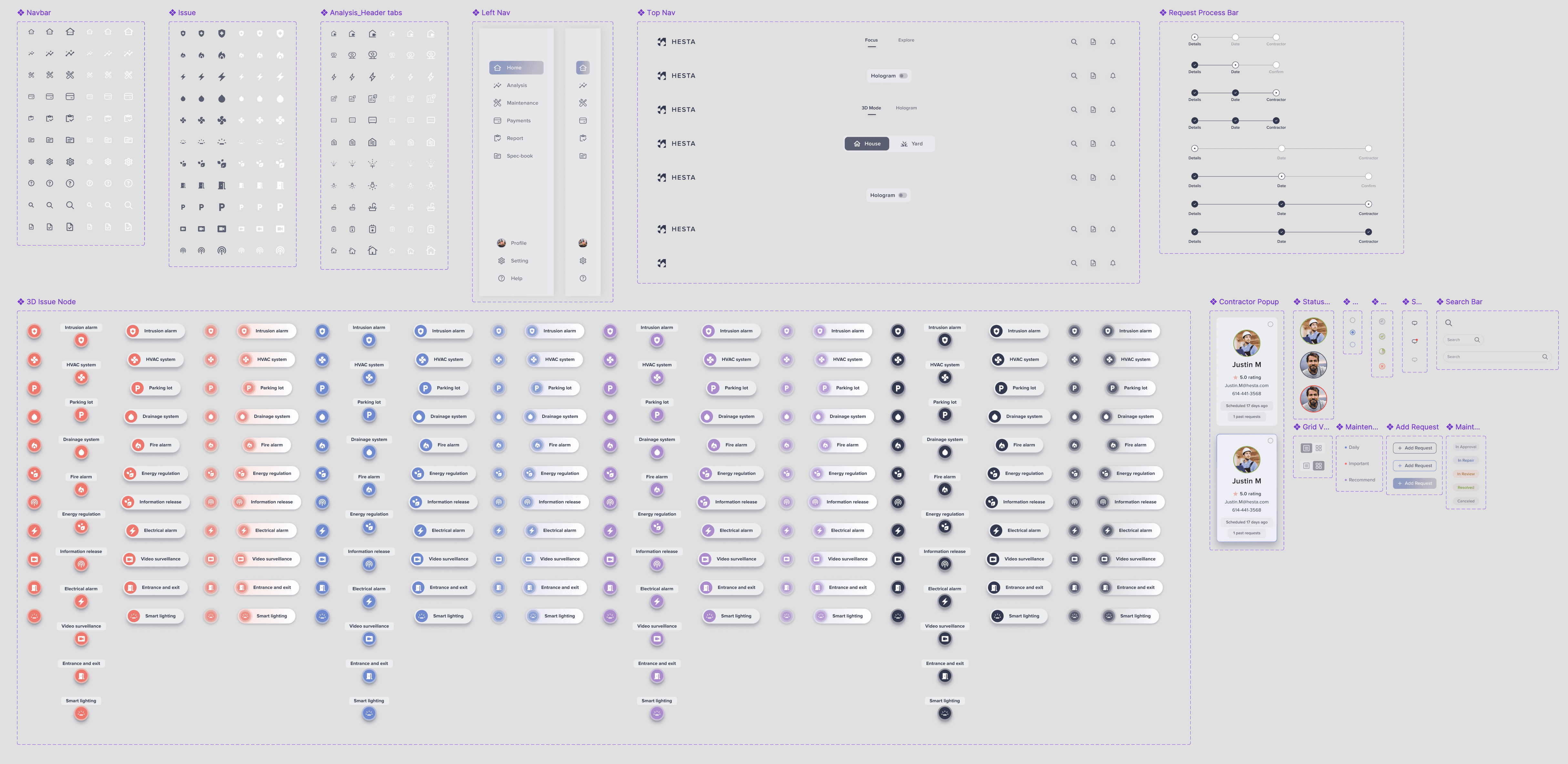Open the Explore tab

[906, 40]
